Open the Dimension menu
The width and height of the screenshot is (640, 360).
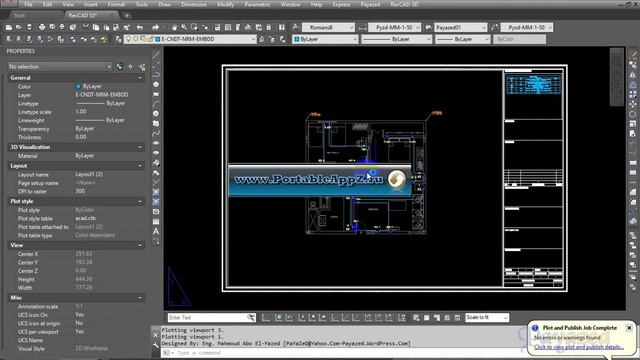pos(193,4)
